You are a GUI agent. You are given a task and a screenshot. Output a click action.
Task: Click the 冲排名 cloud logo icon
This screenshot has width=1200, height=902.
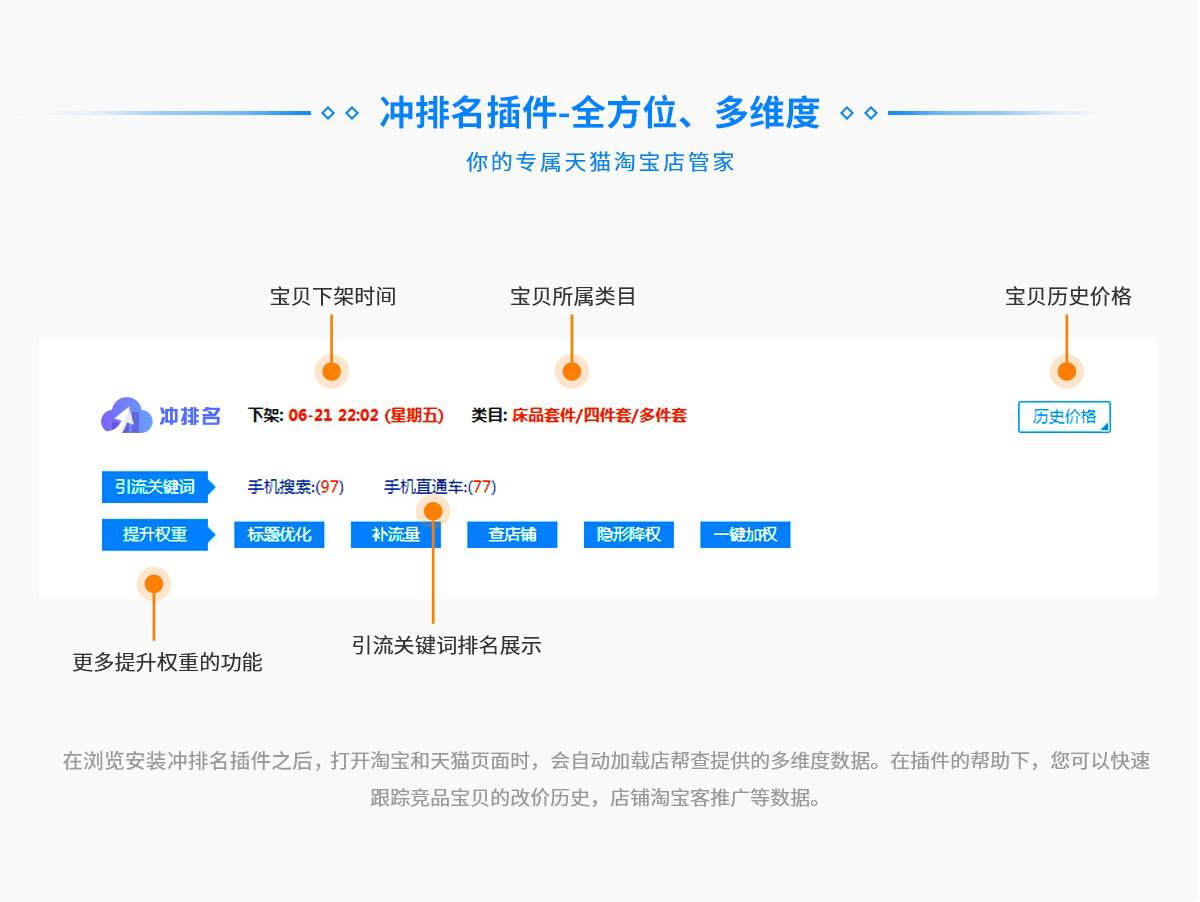pos(127,415)
